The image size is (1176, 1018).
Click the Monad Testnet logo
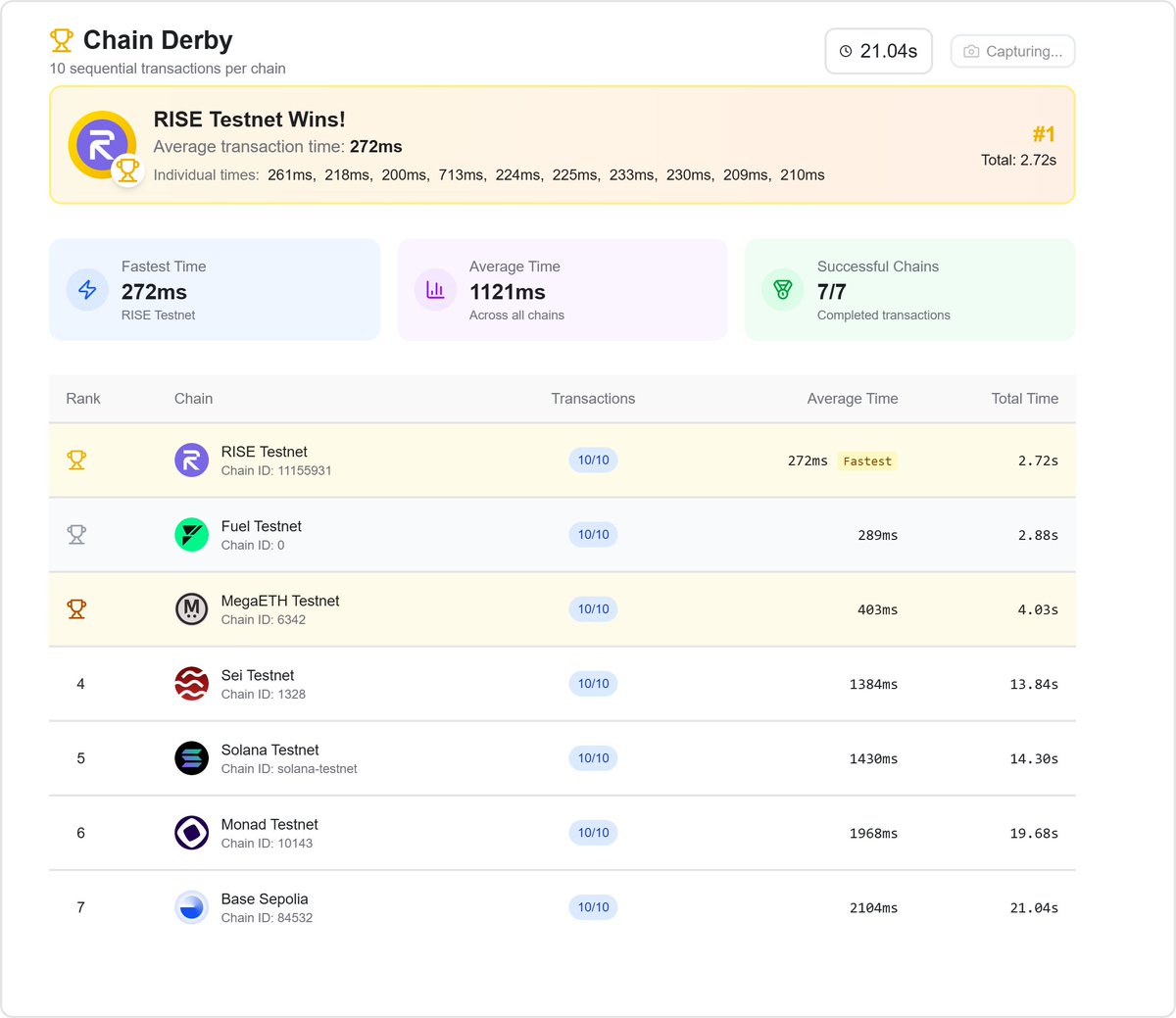(x=191, y=832)
